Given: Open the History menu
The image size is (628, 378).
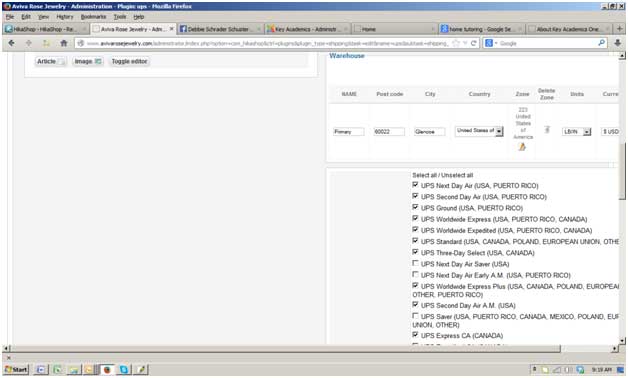Looking at the screenshot, I should pyautogui.click(x=65, y=17).
